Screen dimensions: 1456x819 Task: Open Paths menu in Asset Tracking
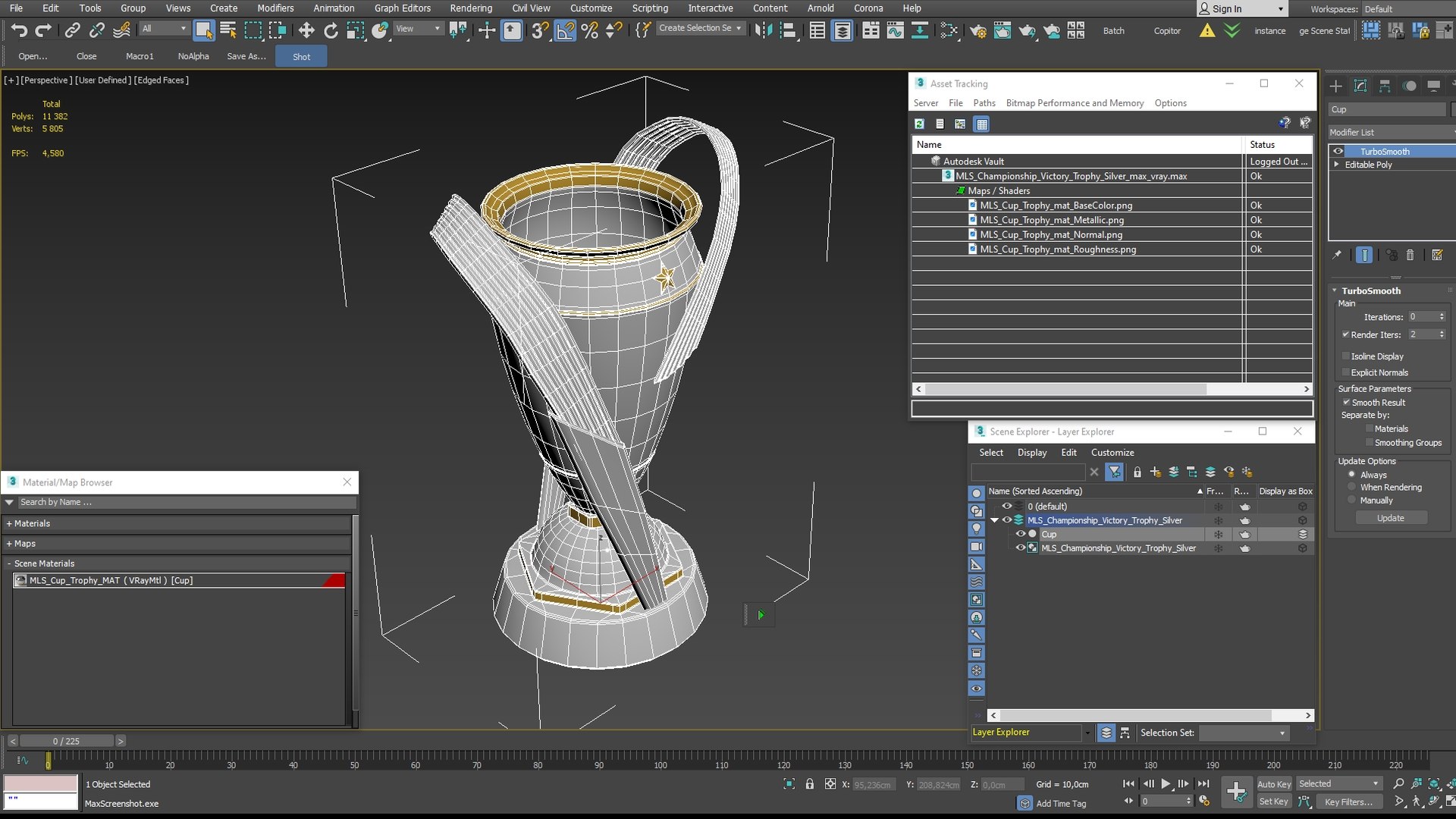tap(984, 103)
